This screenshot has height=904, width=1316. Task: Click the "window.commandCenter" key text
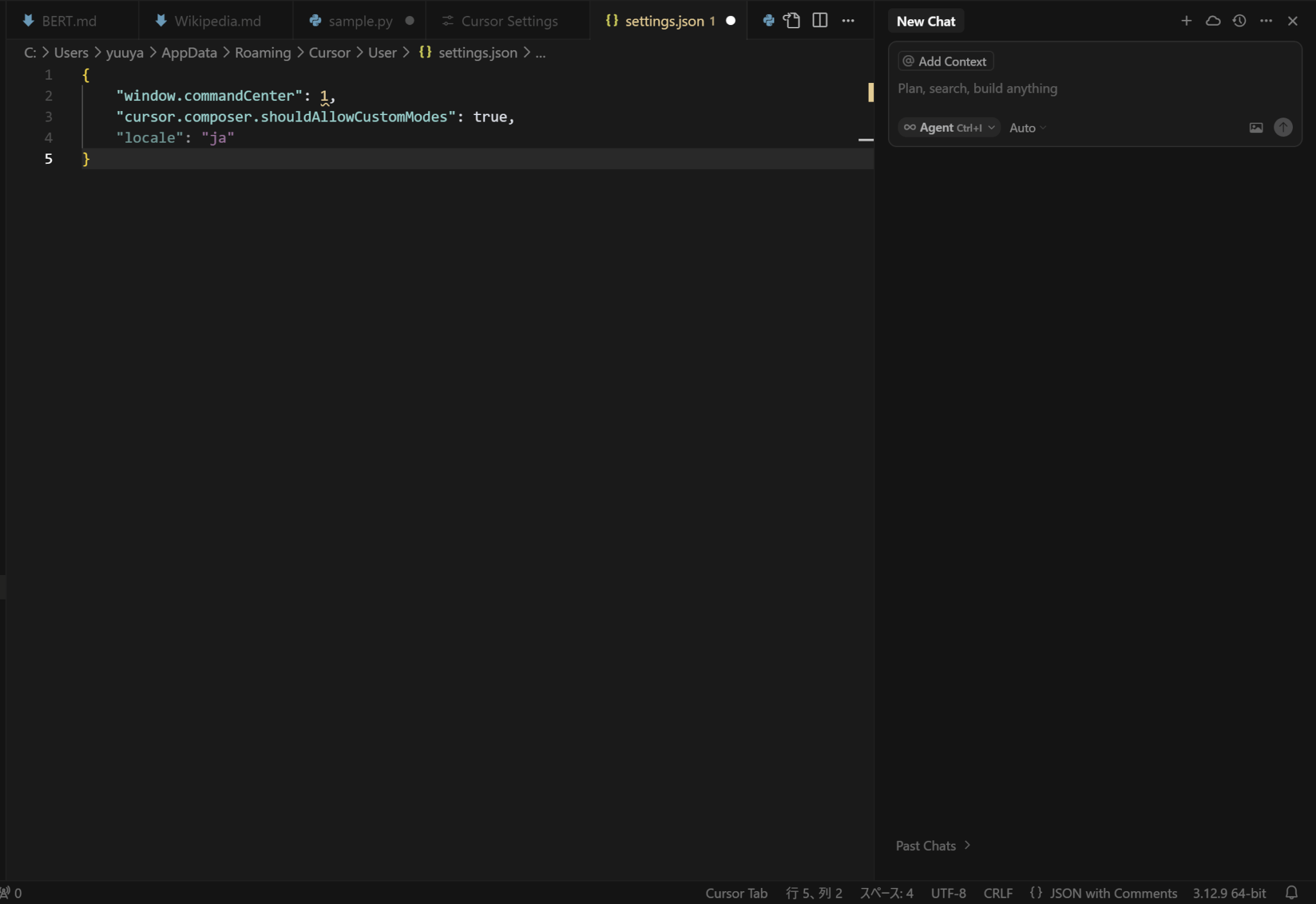click(x=209, y=96)
